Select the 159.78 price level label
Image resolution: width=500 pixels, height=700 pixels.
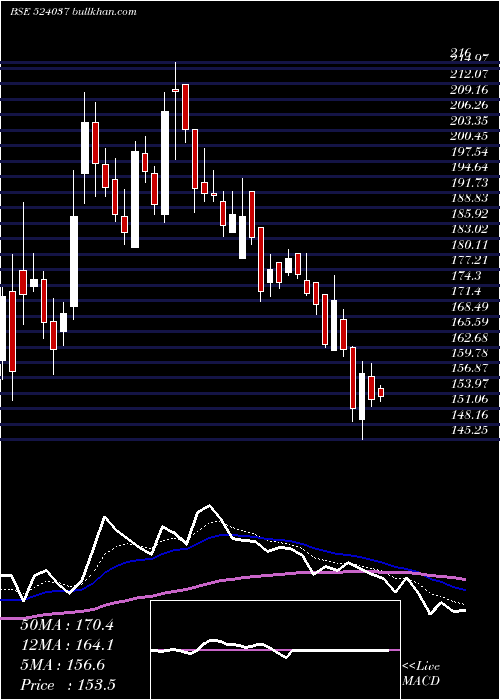point(469,353)
